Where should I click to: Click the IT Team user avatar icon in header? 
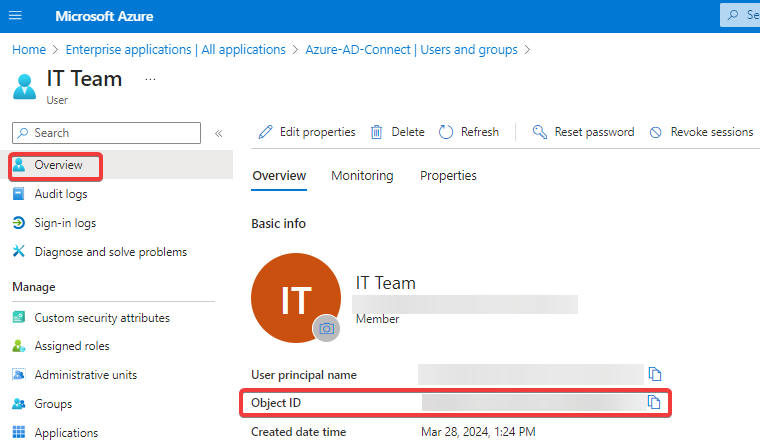(x=24, y=87)
